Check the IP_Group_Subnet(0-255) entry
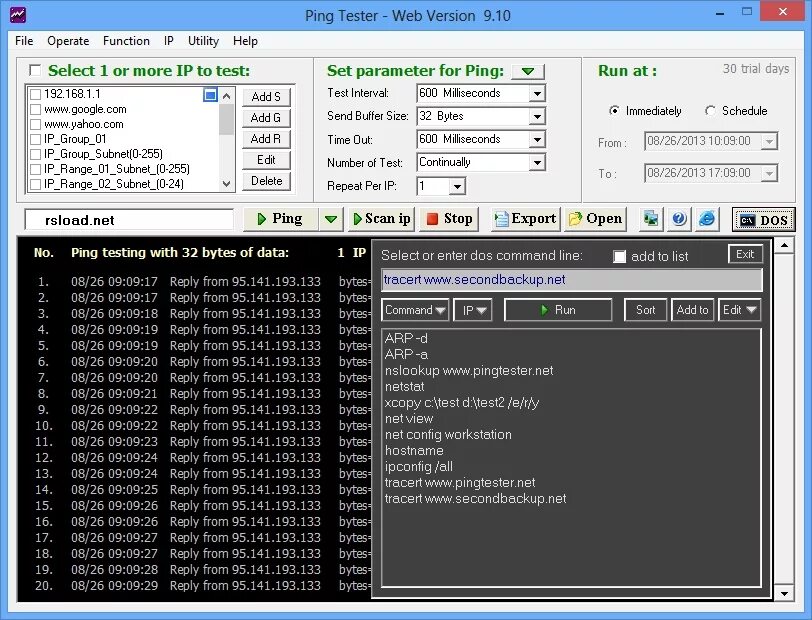 tap(36, 154)
